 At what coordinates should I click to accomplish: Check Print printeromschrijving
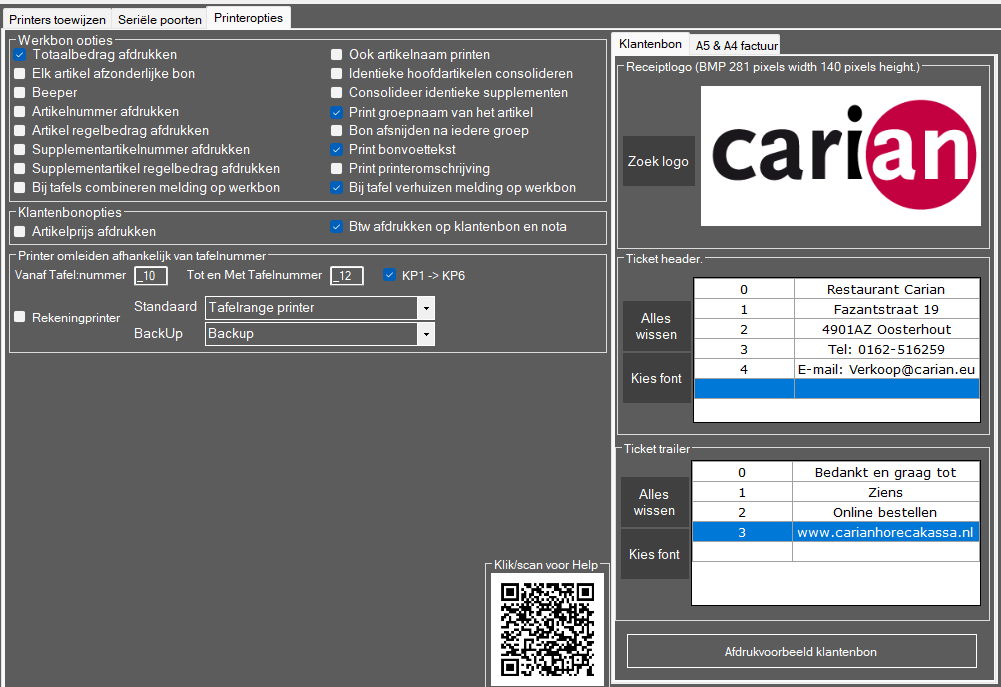pyautogui.click(x=336, y=169)
